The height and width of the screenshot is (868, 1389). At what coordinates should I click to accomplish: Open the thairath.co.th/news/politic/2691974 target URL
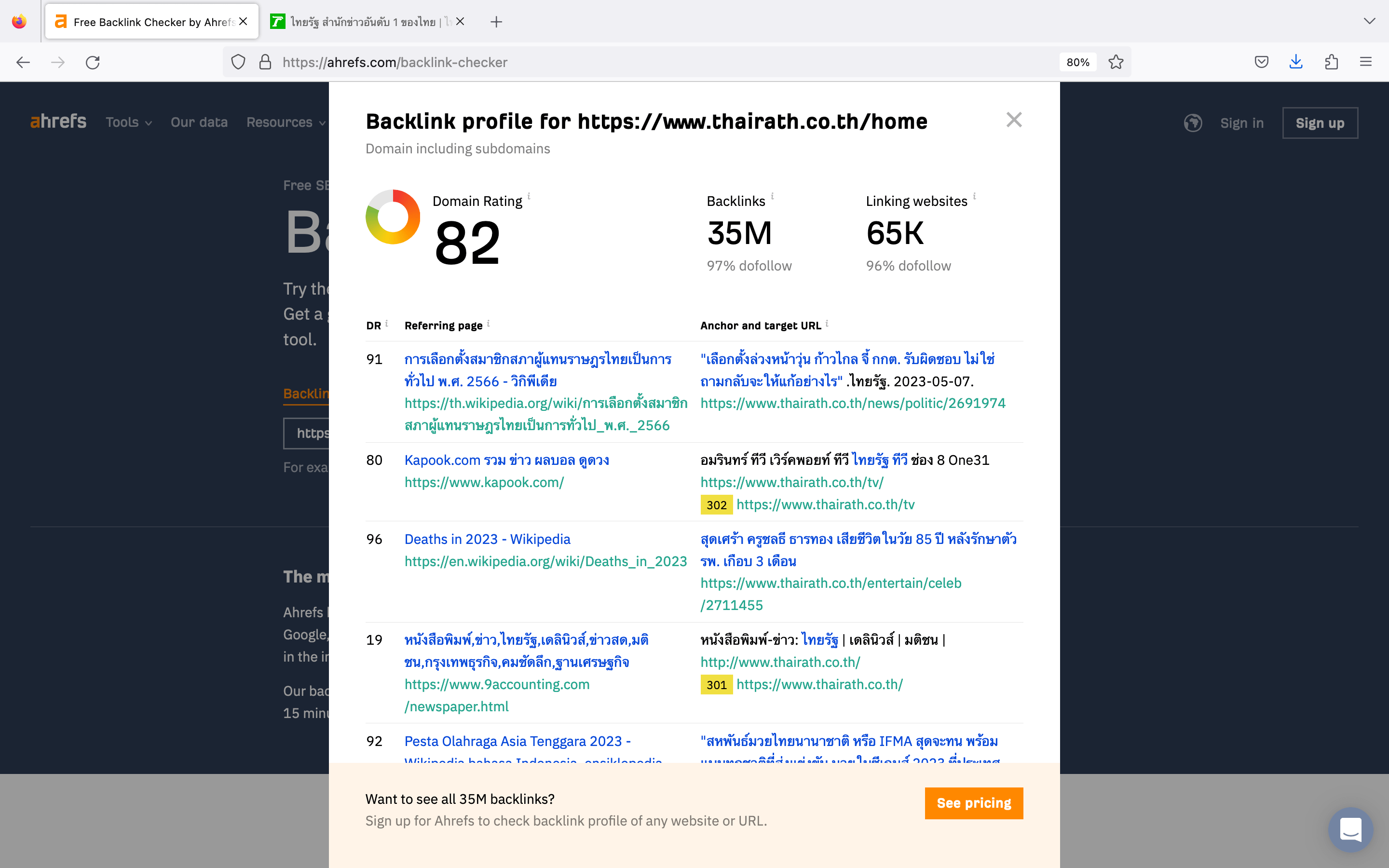(x=853, y=403)
